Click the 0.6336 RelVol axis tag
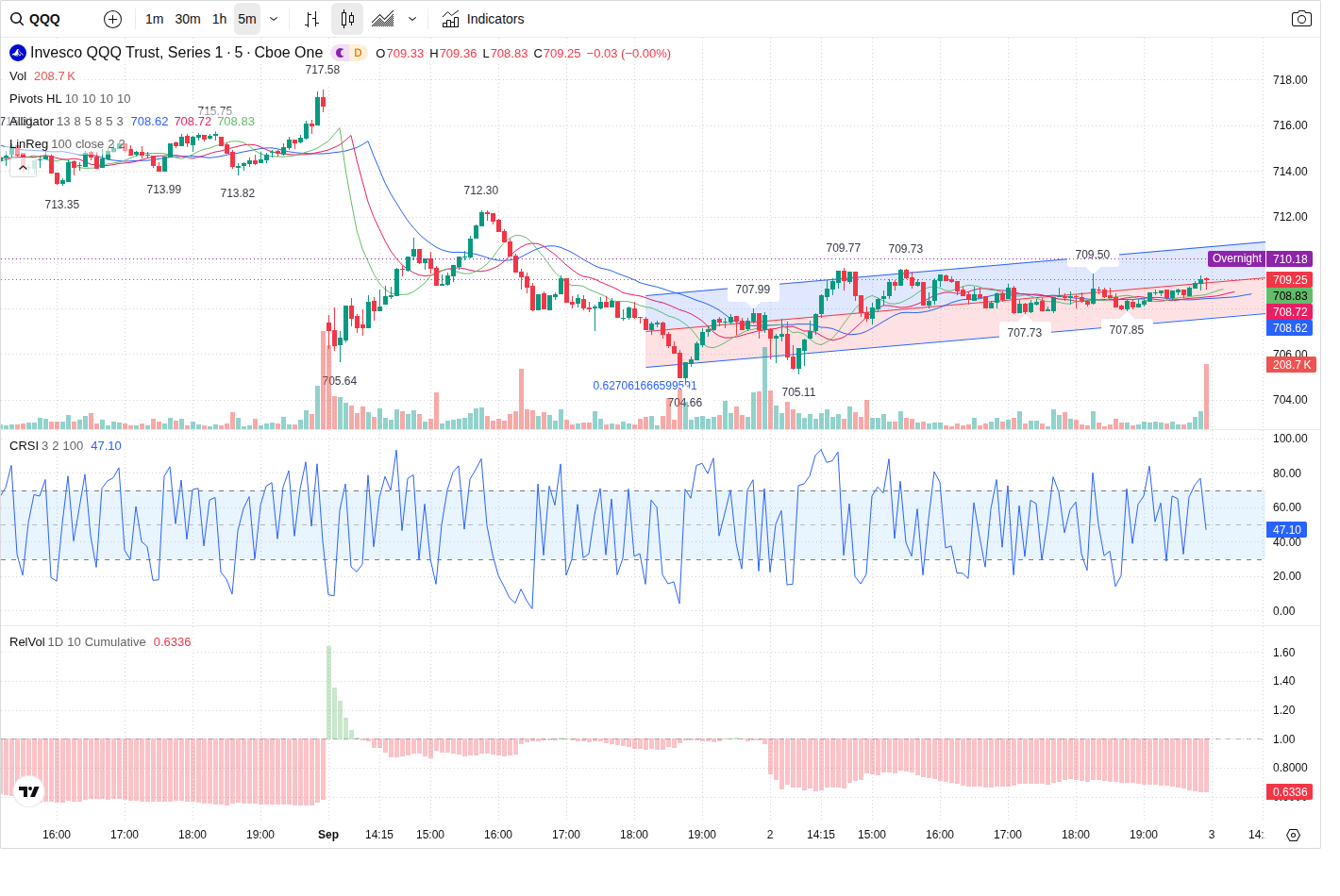 pos(1290,791)
